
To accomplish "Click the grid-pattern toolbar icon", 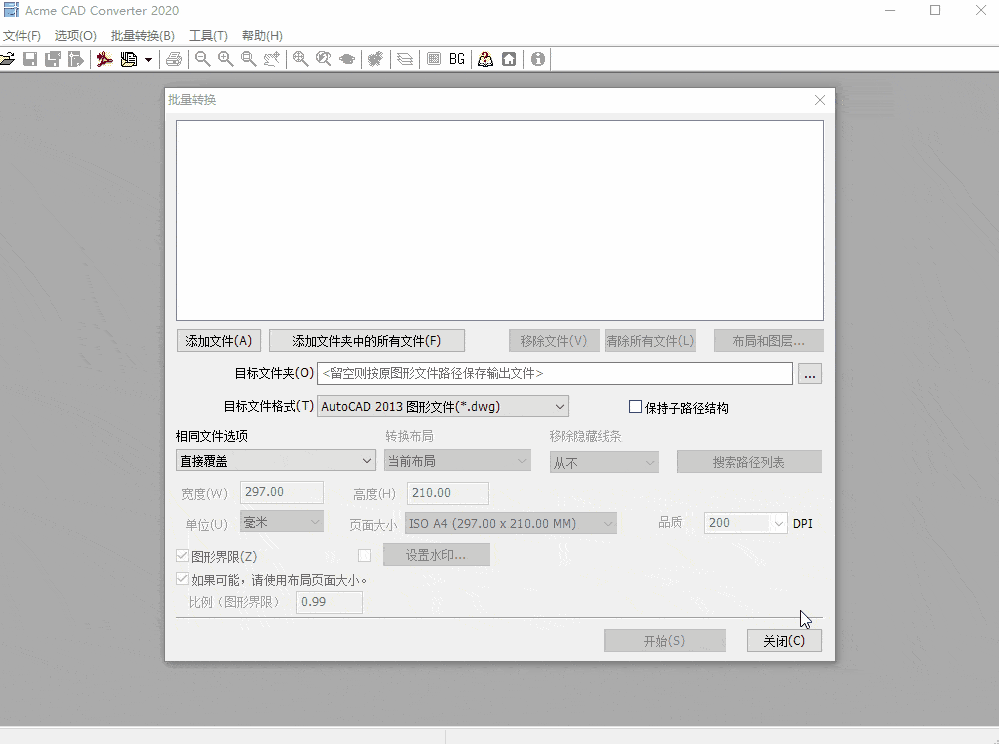I will 434,59.
